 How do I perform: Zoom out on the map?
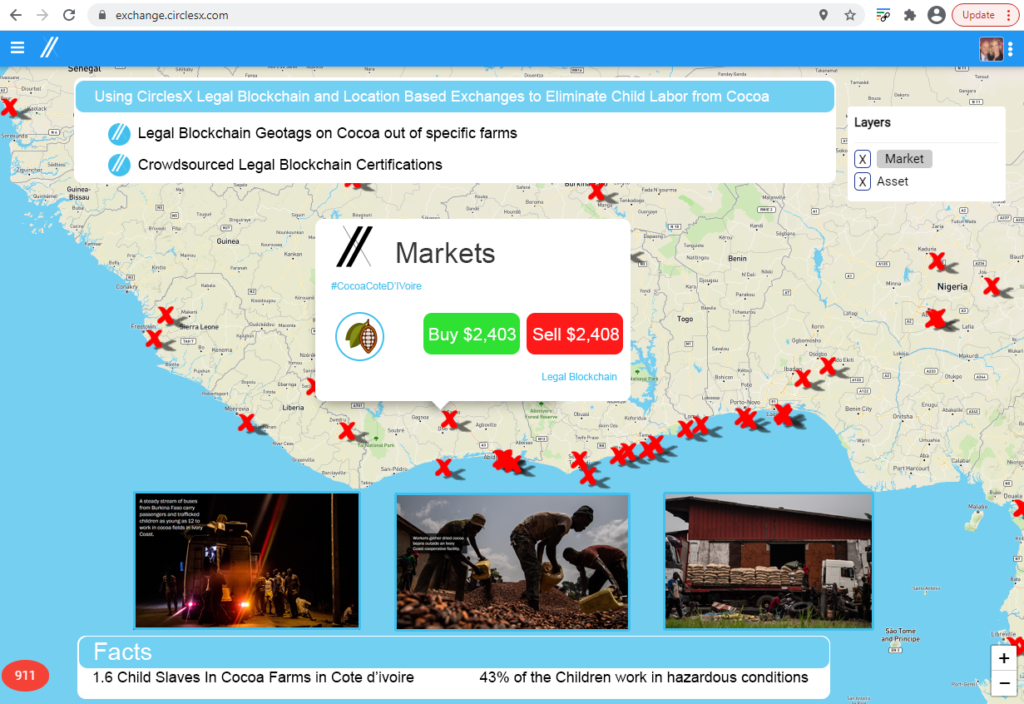1004,683
